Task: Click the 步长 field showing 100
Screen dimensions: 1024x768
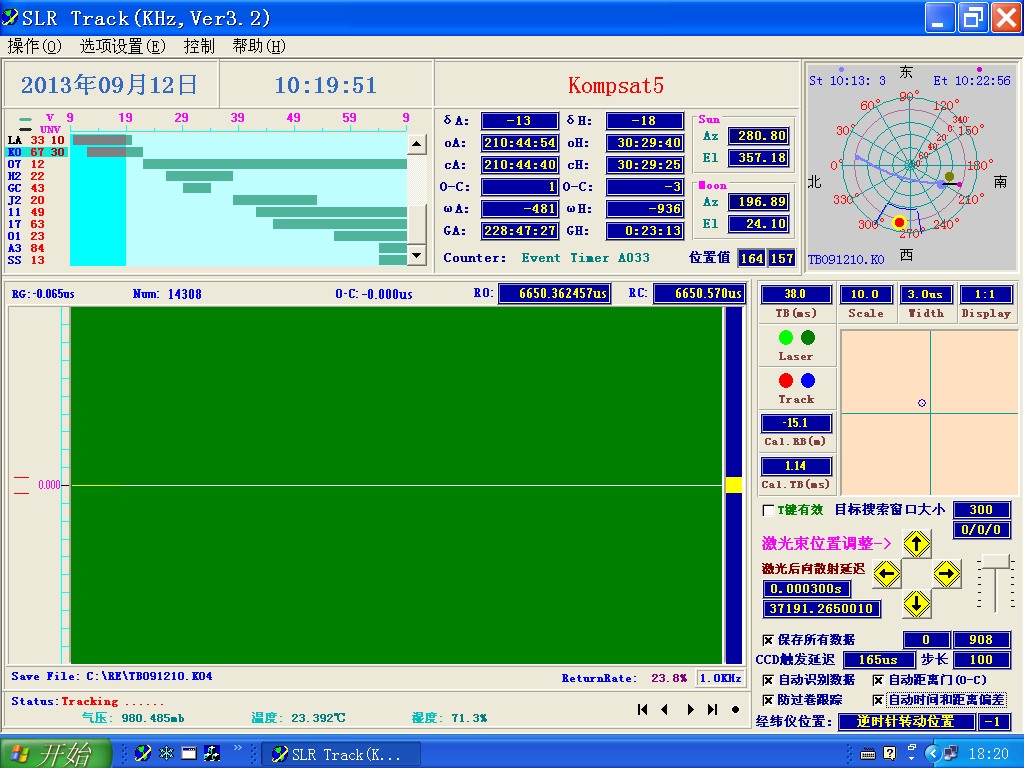Action: (982, 660)
